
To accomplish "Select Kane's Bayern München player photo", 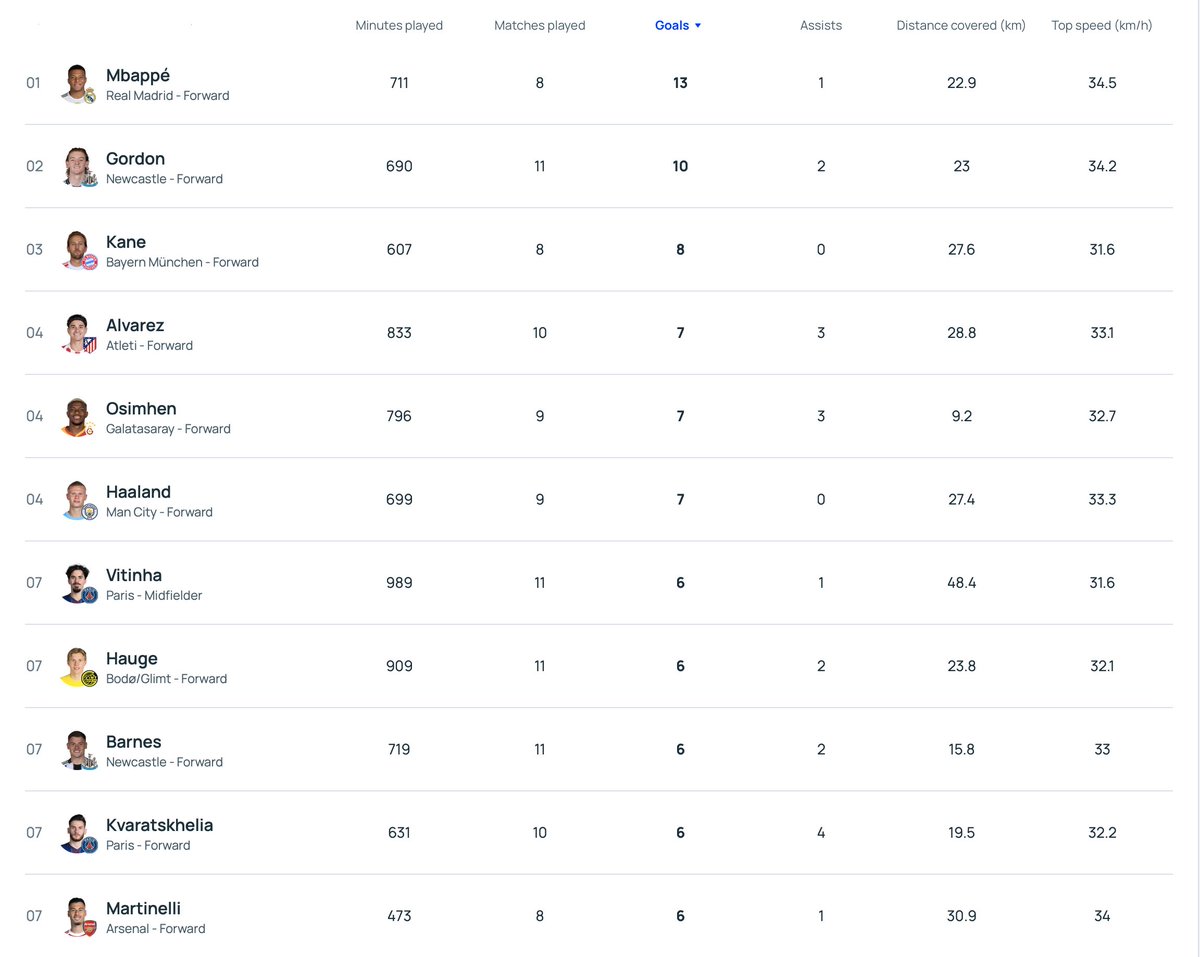I will pos(77,249).
